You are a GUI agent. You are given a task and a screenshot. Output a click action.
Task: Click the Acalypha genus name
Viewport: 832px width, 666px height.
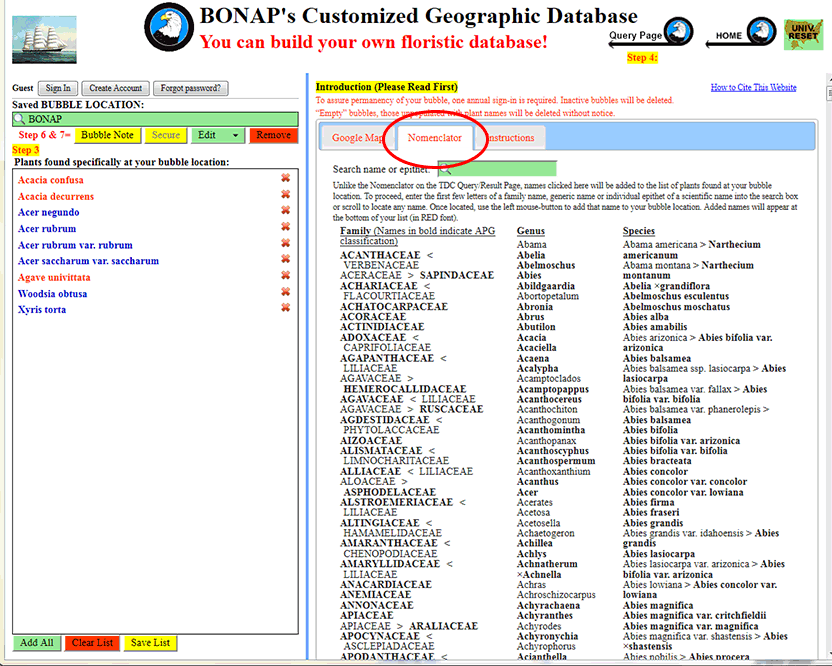[x=538, y=368]
